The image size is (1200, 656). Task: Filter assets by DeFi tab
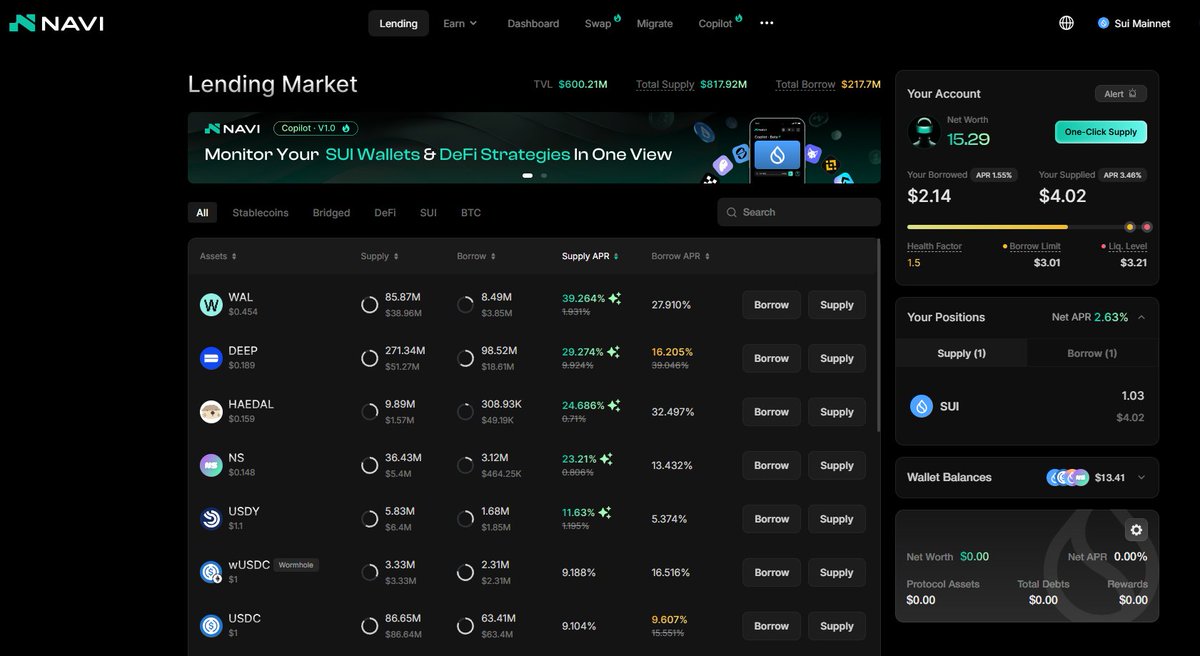(385, 213)
